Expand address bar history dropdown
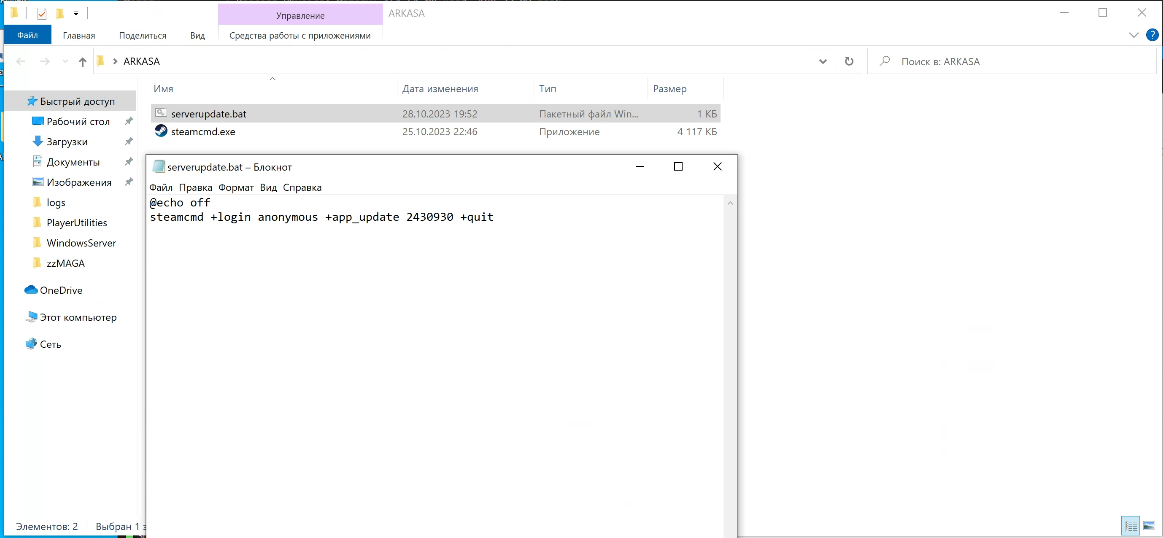 click(823, 62)
